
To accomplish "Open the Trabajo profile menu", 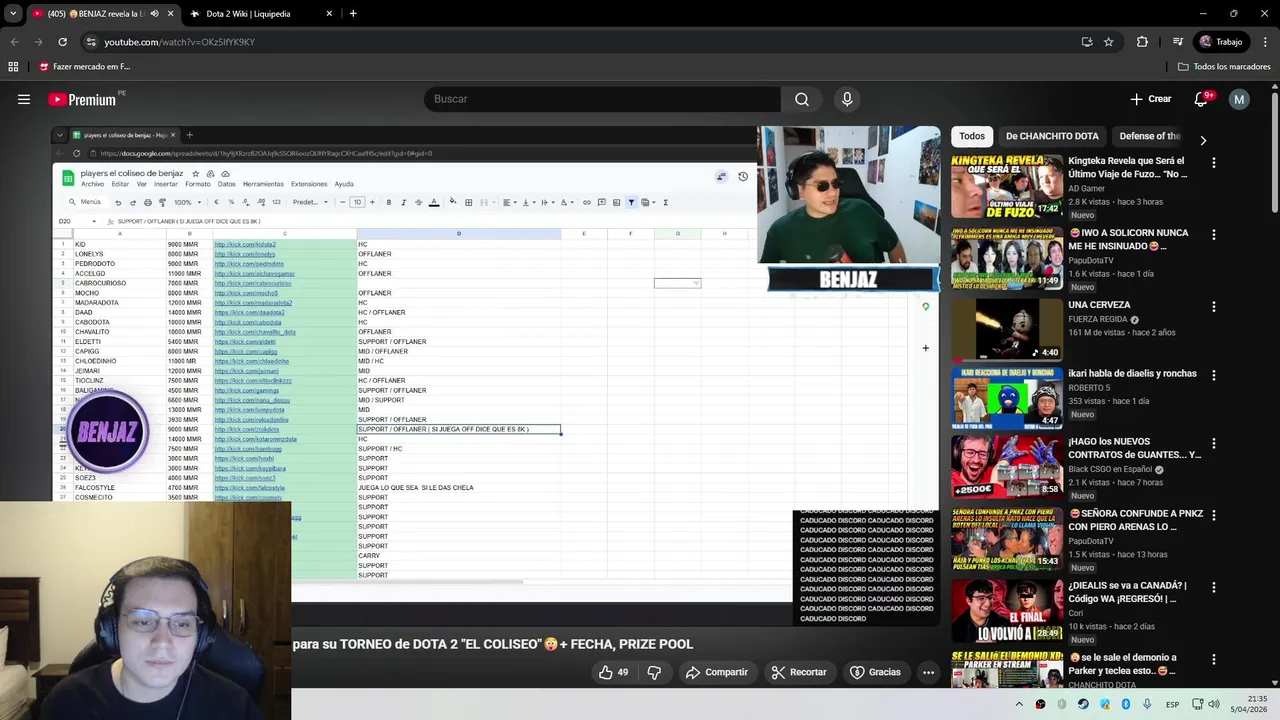I will tap(1222, 42).
